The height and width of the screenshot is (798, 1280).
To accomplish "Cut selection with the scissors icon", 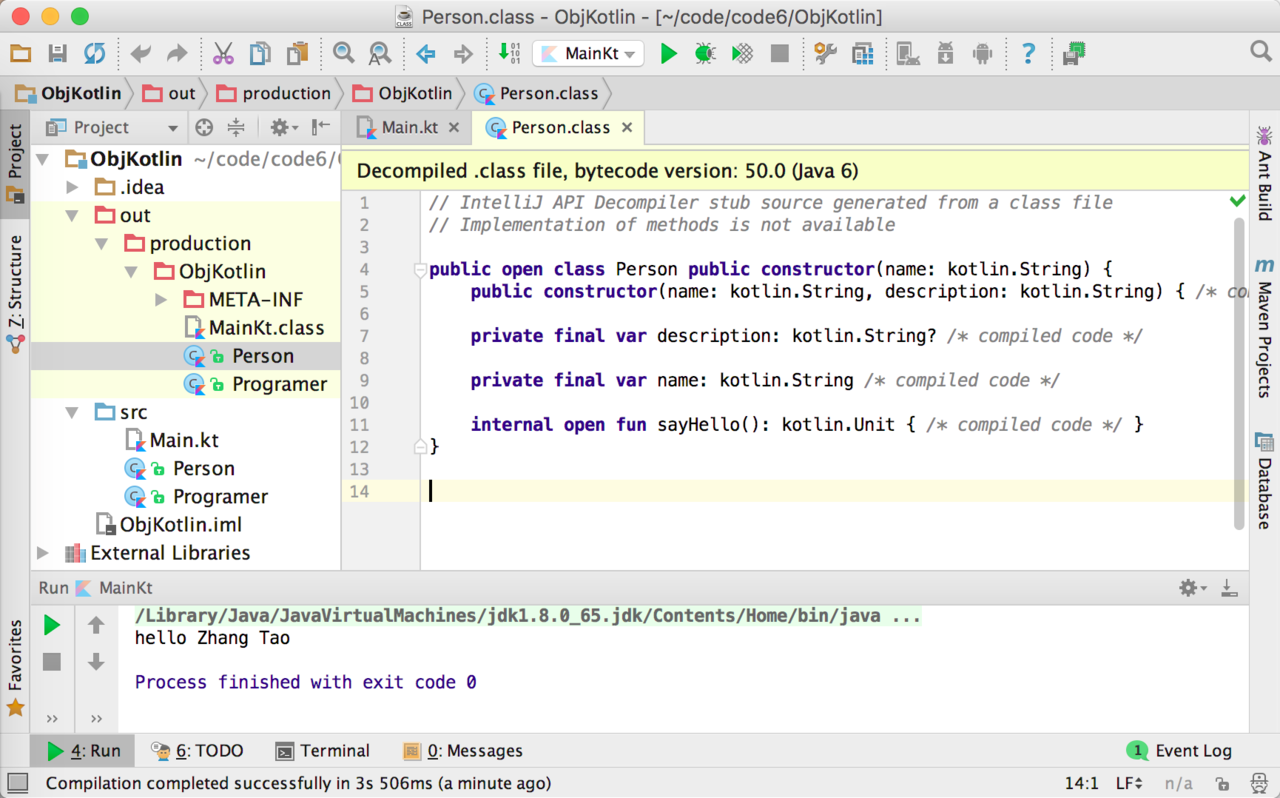I will tap(223, 54).
